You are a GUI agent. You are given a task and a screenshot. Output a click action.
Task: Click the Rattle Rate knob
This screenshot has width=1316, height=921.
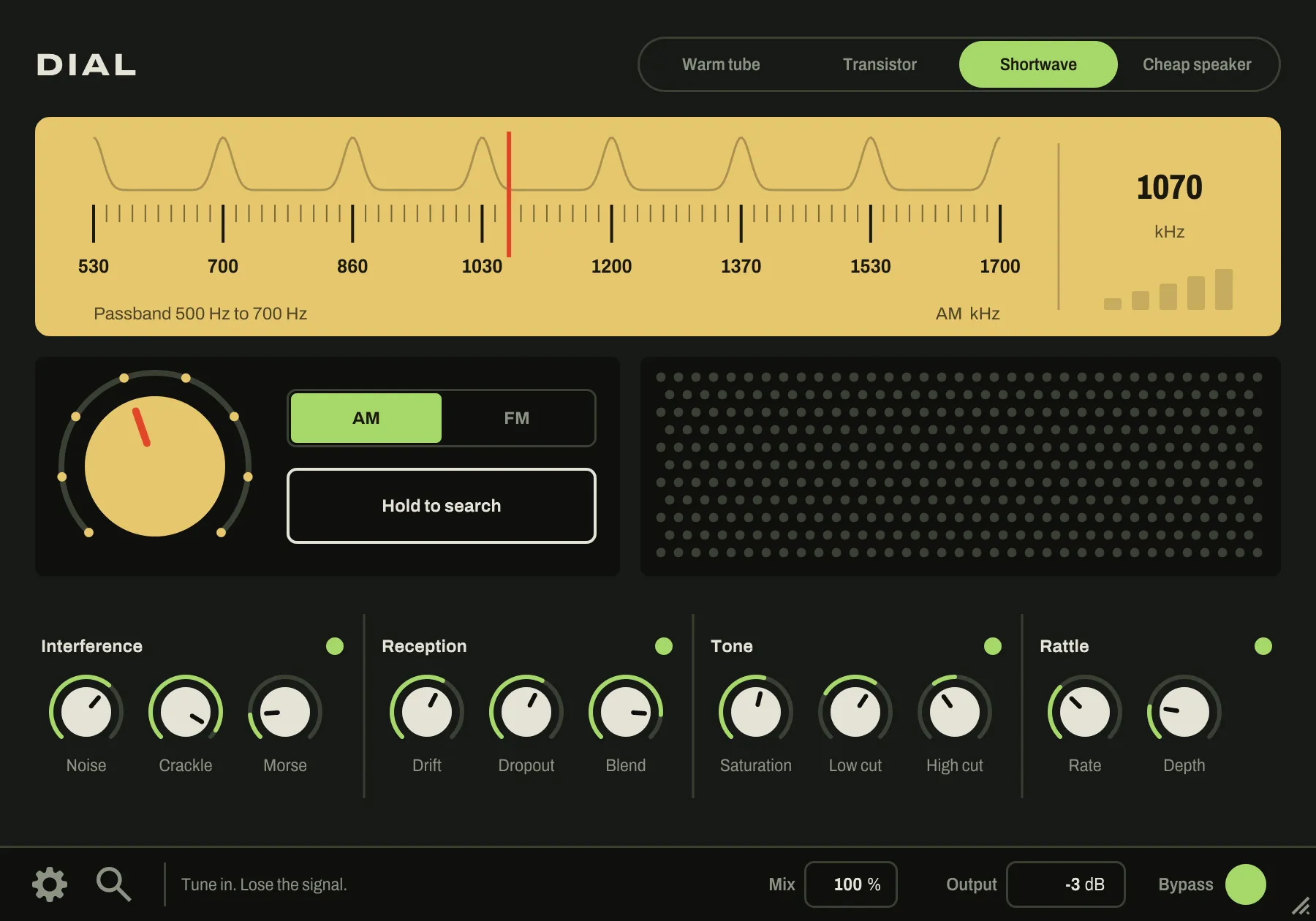[x=1085, y=711]
